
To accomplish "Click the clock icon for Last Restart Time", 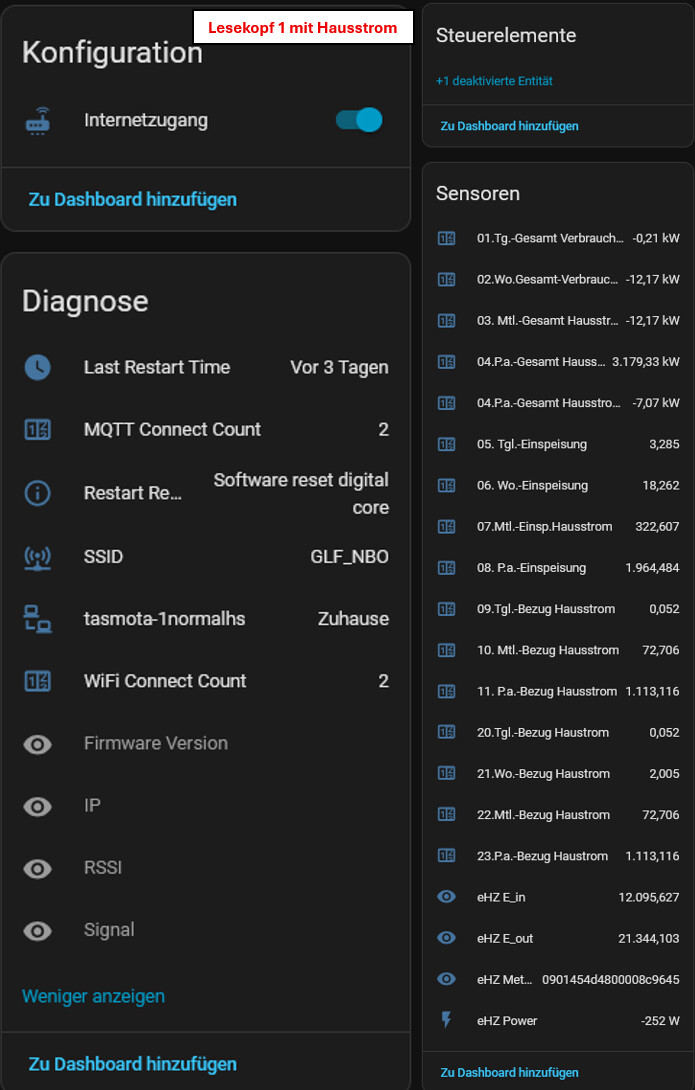I will 37,367.
